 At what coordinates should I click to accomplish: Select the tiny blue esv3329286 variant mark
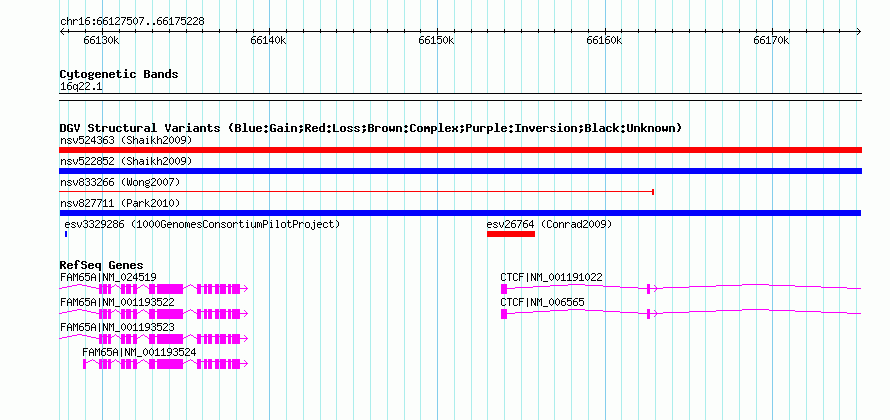[66, 234]
